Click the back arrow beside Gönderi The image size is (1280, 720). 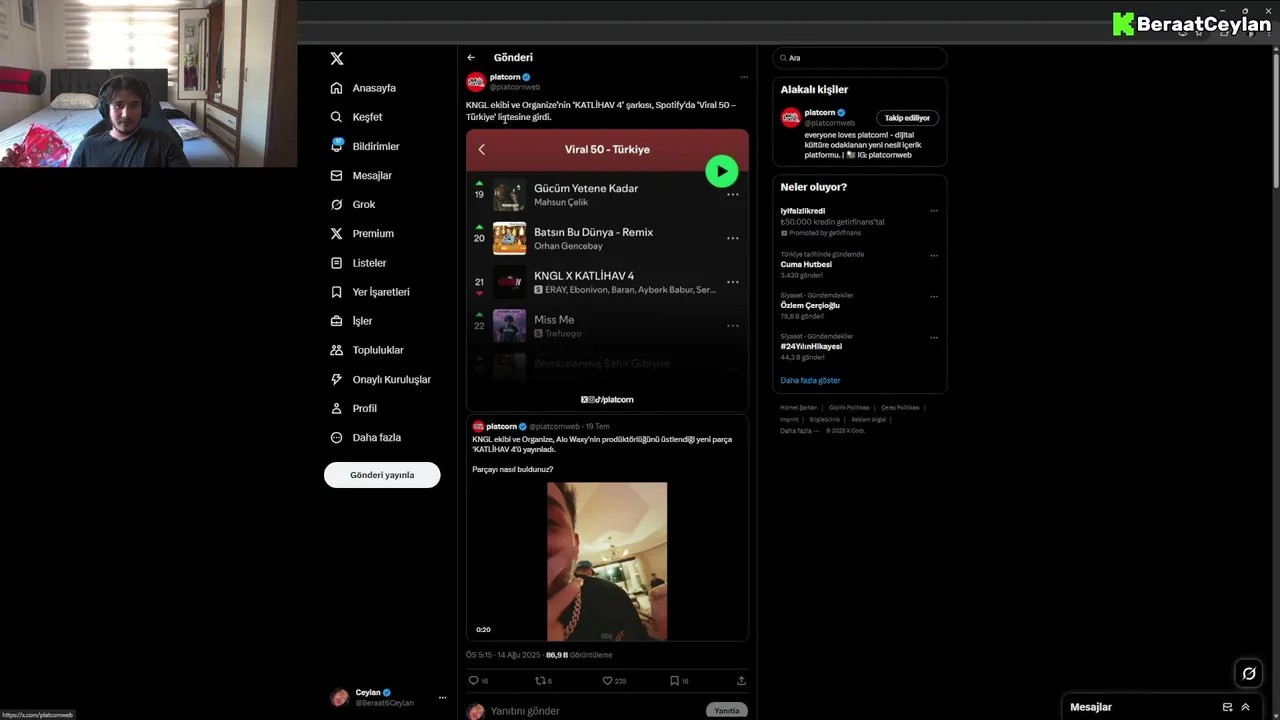click(471, 58)
